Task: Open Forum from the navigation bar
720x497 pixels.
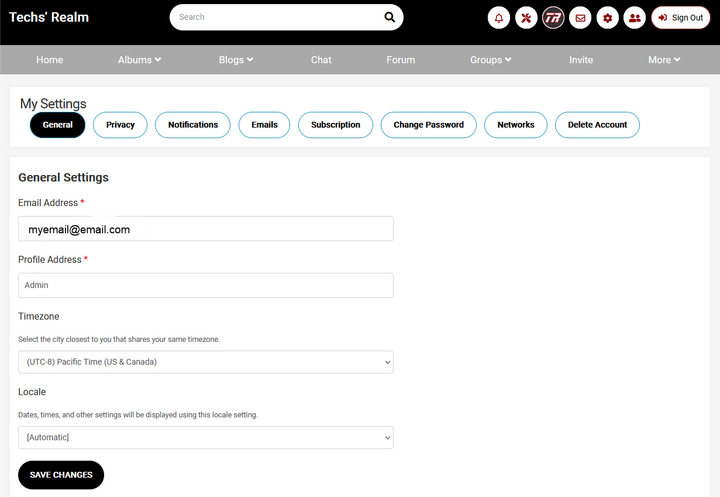Action: 400,60
